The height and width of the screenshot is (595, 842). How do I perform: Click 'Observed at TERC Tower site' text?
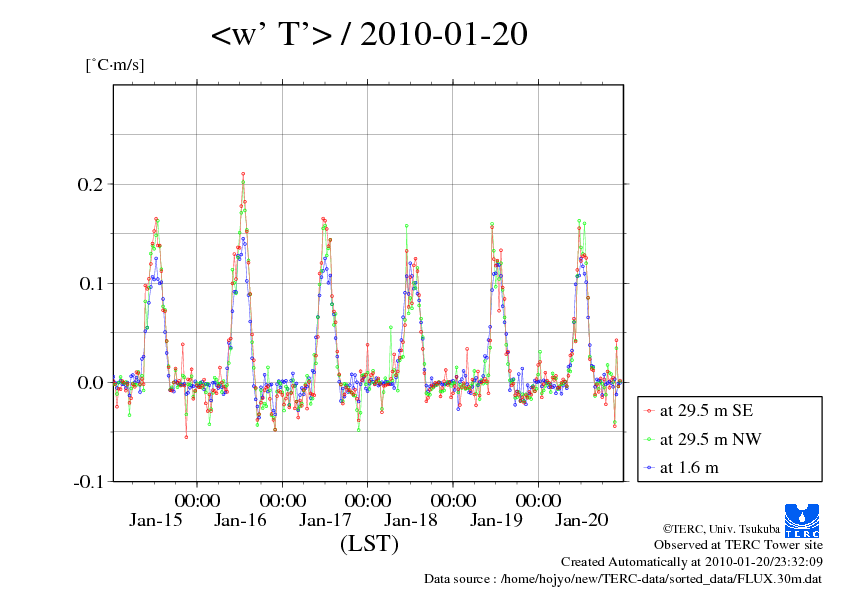(x=738, y=545)
